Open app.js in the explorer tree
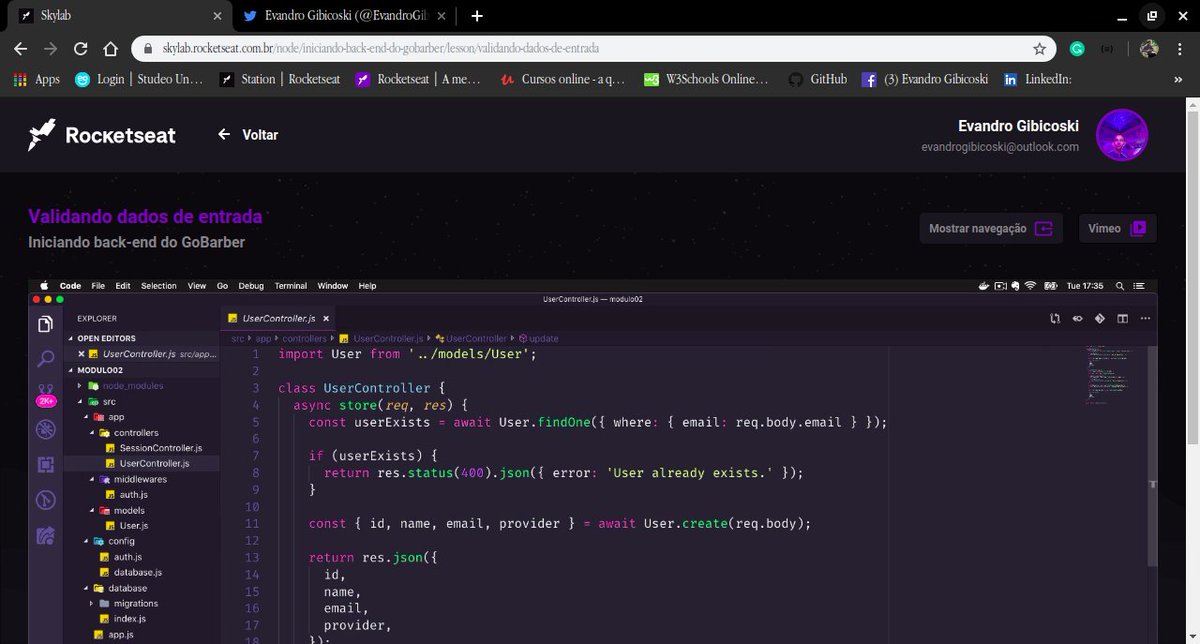Viewport: 1200px width, 644px height. (x=113, y=634)
